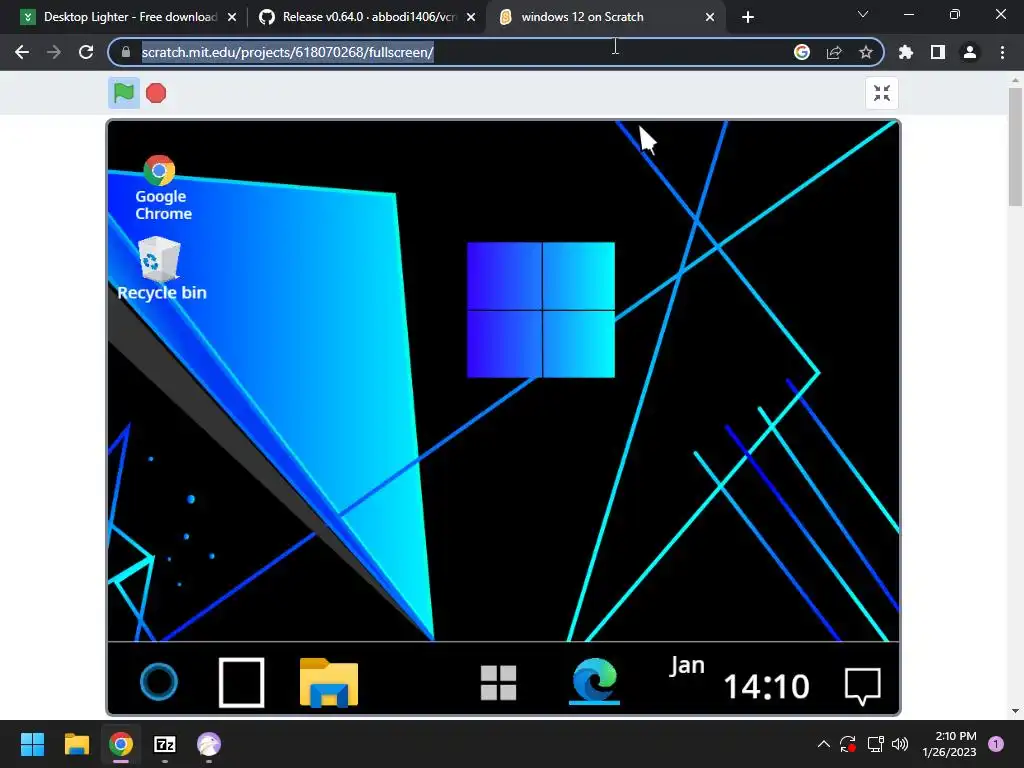
Task: Close the windows 12 on Scratch tab
Action: pos(710,17)
